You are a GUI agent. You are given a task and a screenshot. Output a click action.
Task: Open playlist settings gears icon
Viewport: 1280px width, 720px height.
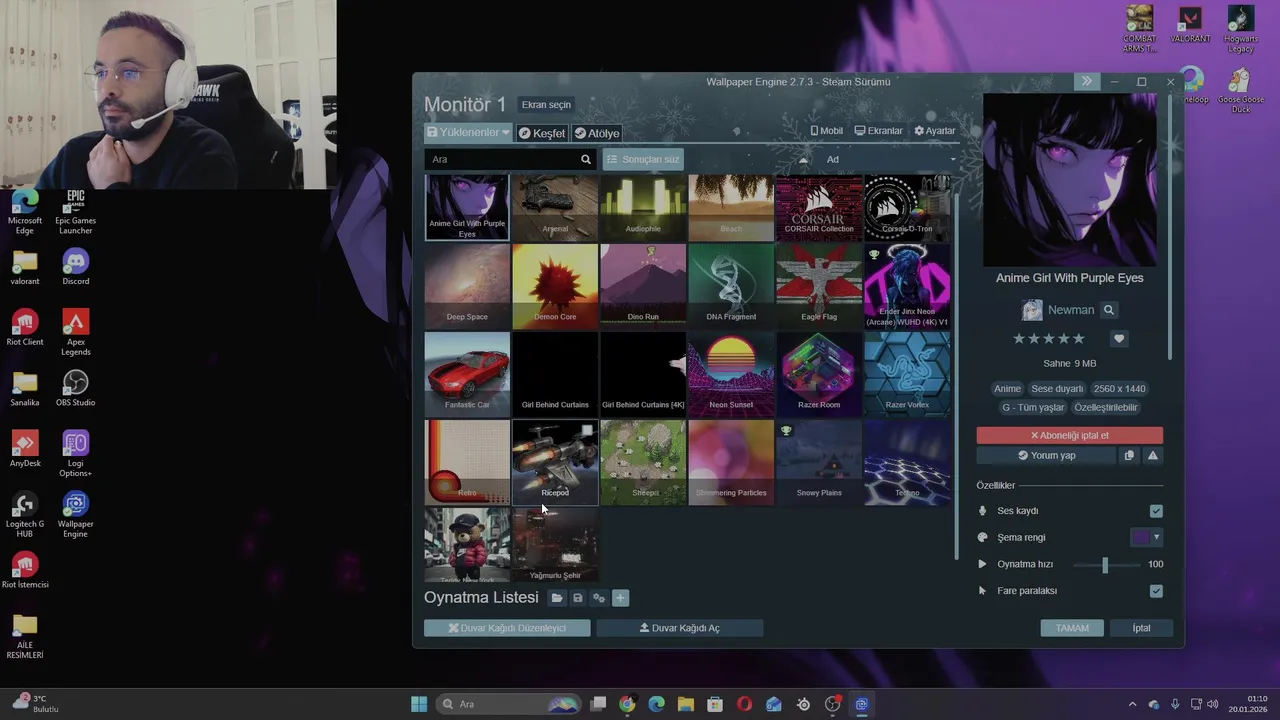point(598,598)
